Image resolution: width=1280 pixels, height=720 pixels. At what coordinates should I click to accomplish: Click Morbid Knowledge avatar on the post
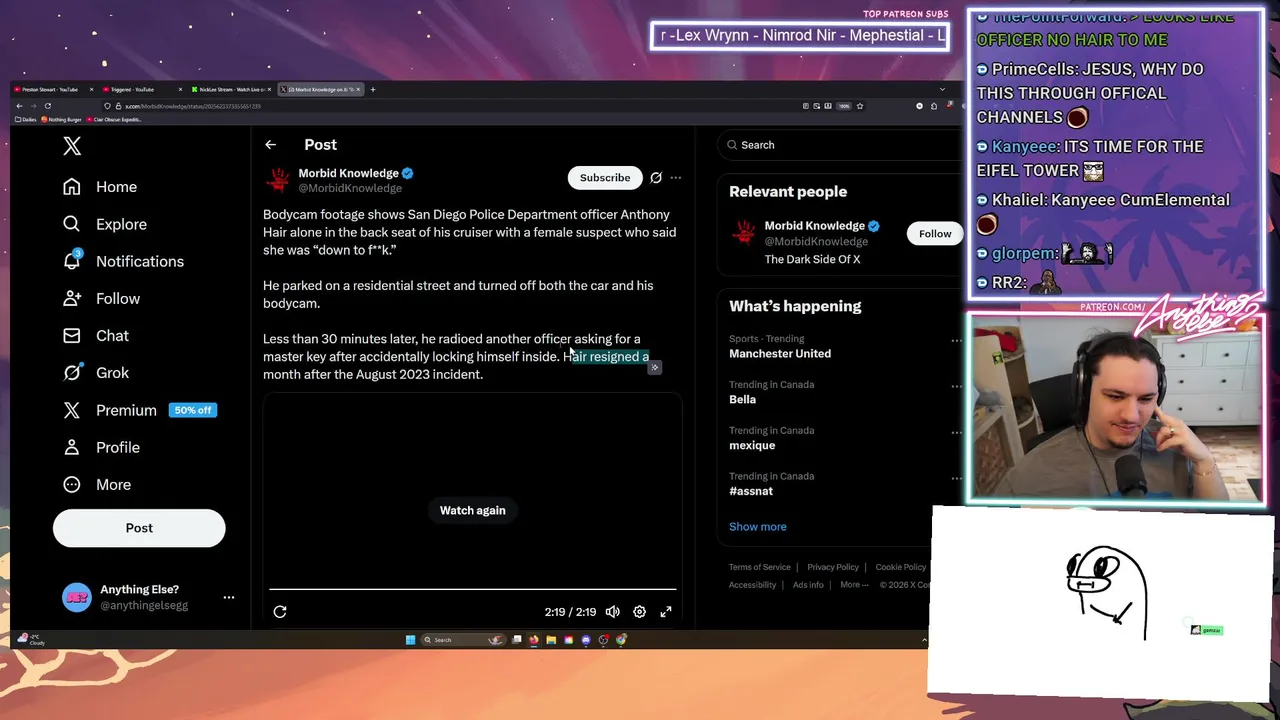pyautogui.click(x=278, y=180)
